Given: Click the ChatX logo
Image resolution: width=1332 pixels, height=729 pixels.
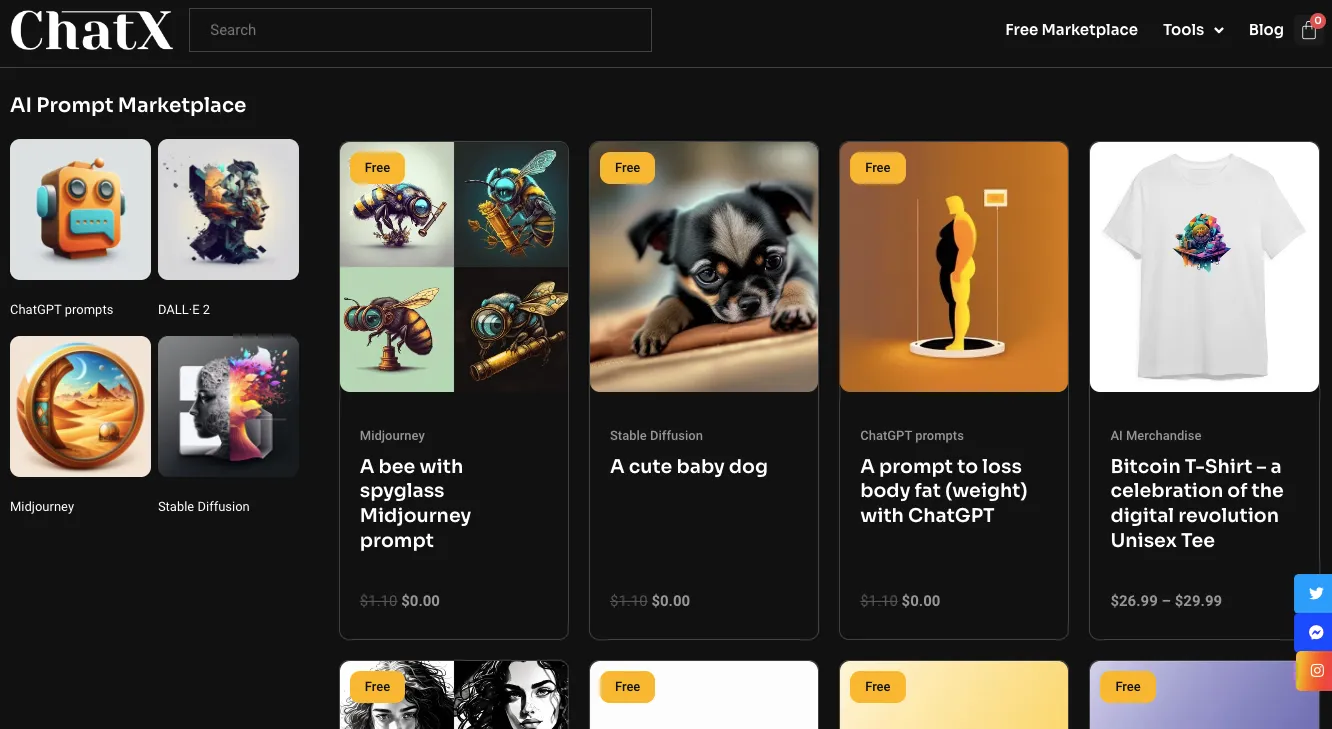Looking at the screenshot, I should (91, 30).
